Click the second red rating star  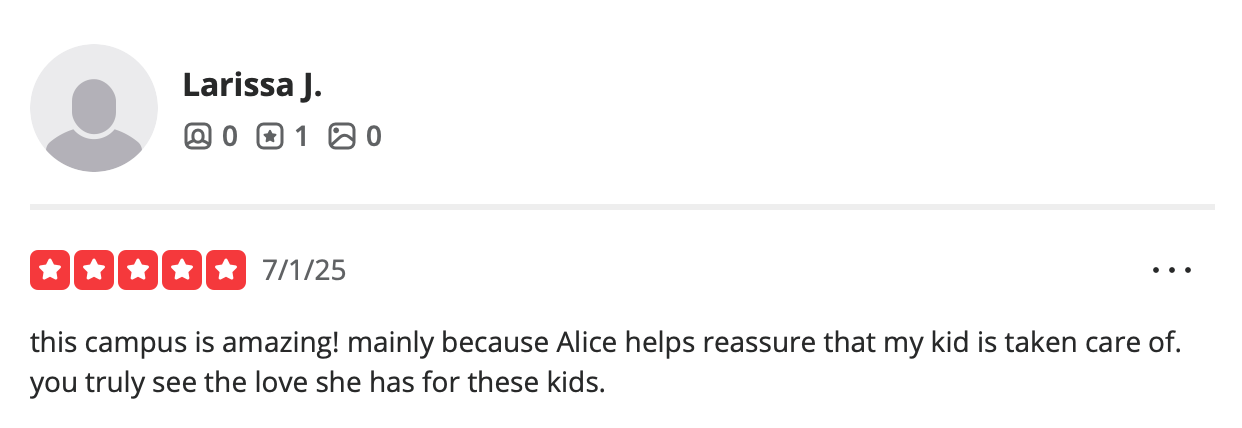[94, 270]
